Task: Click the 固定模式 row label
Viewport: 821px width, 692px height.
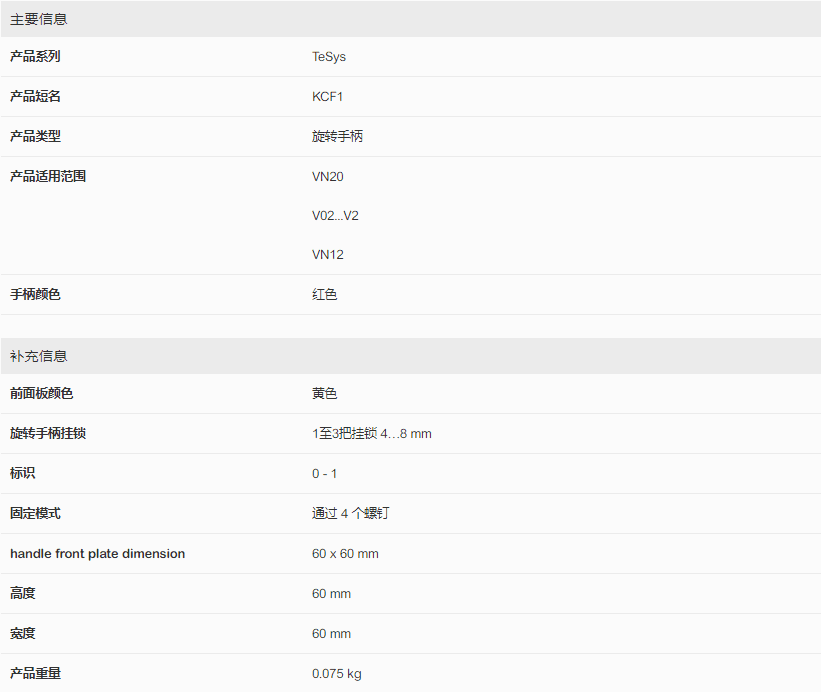Action: 35,513
